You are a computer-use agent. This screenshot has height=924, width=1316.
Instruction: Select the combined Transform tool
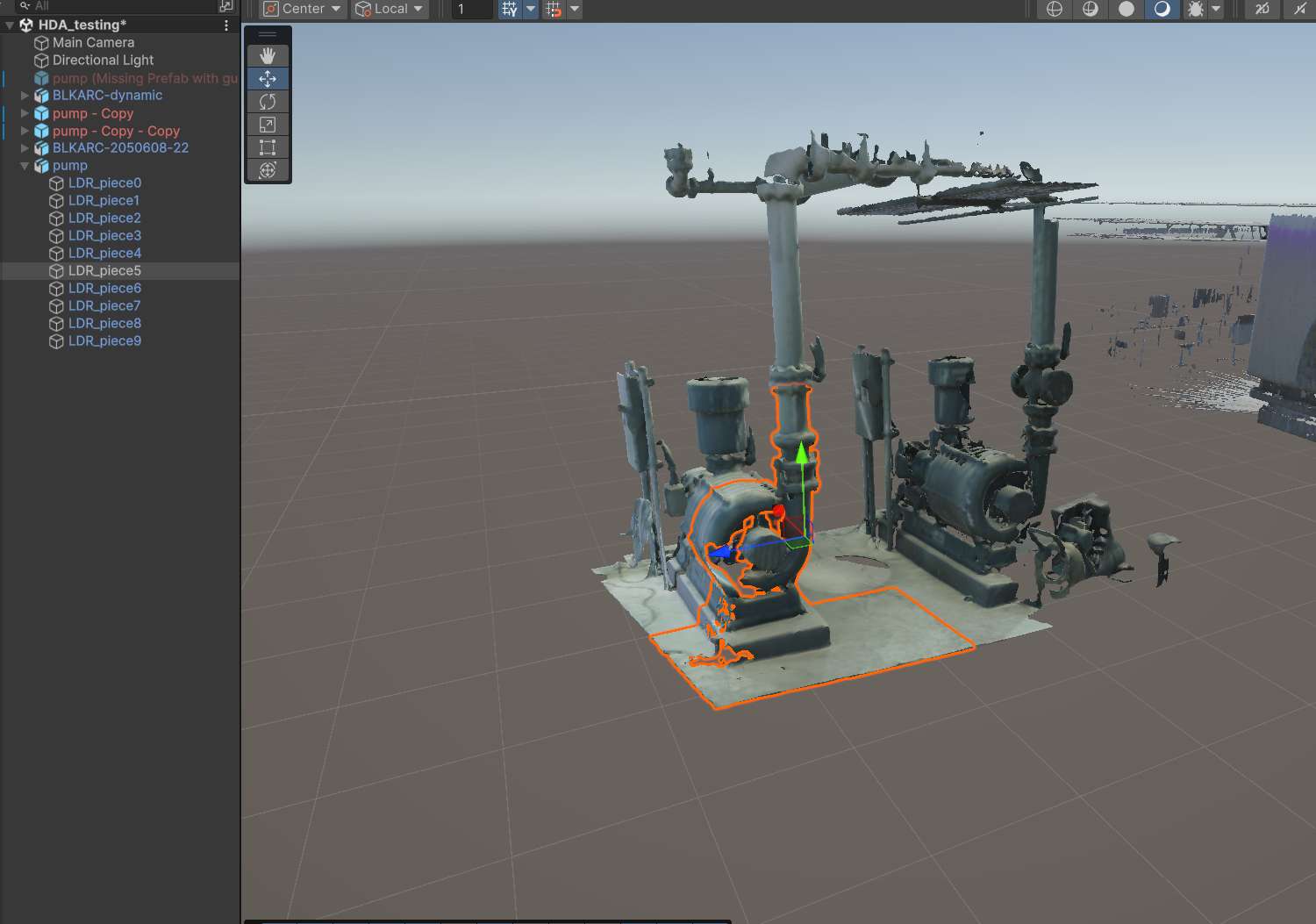coord(268,170)
